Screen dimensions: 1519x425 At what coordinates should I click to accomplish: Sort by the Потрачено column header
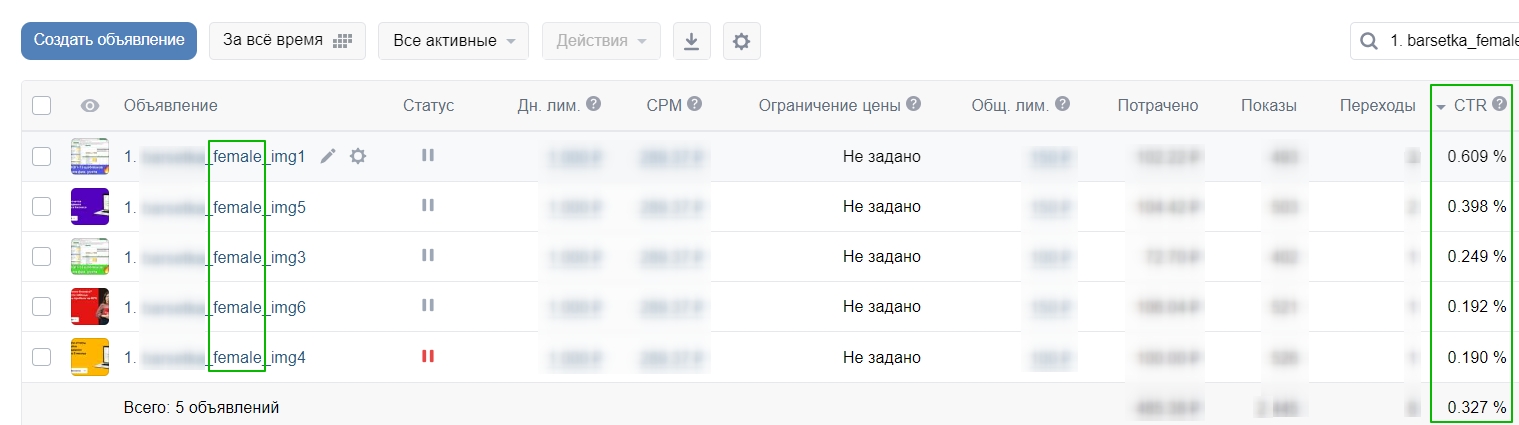(1158, 105)
